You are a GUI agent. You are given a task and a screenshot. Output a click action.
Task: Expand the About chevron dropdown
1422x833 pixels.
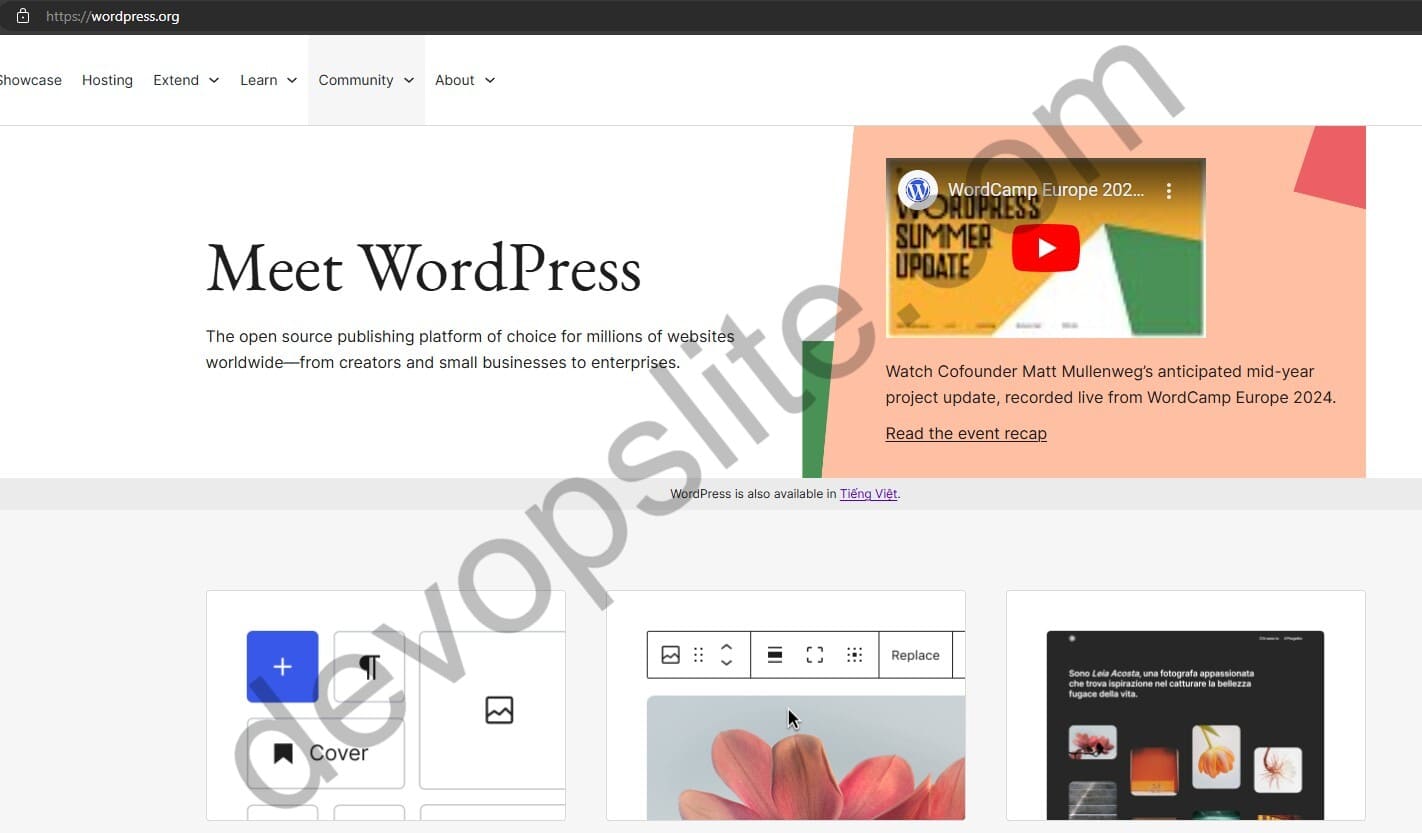490,80
